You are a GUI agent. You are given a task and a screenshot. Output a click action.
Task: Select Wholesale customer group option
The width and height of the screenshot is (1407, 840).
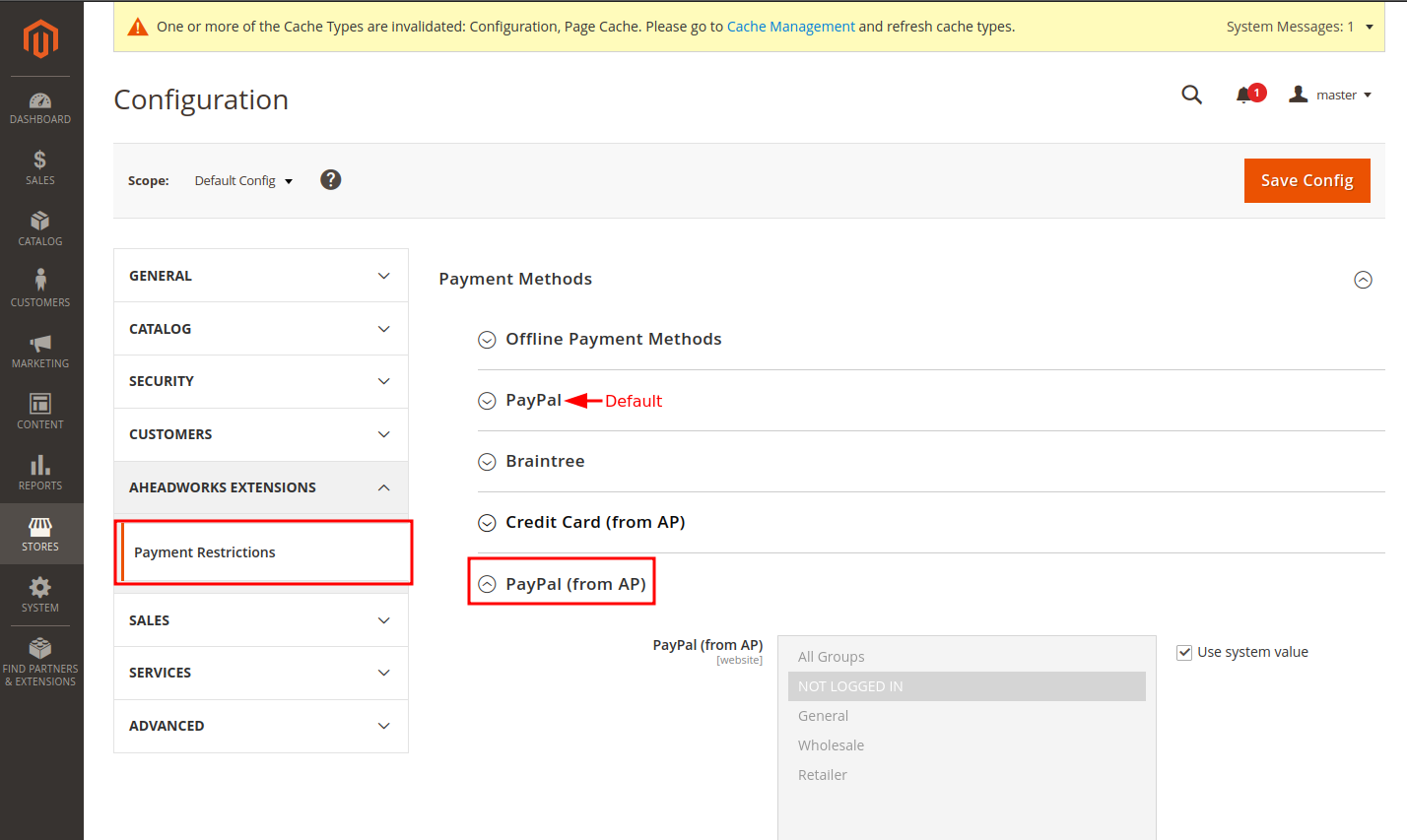(967, 745)
